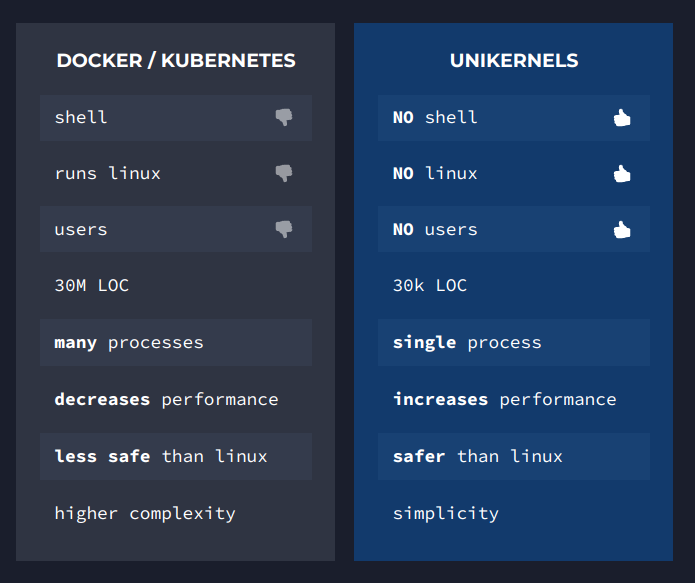
Task: Click the thumbs-down icon beside runs linux
Action: pyautogui.click(x=284, y=173)
